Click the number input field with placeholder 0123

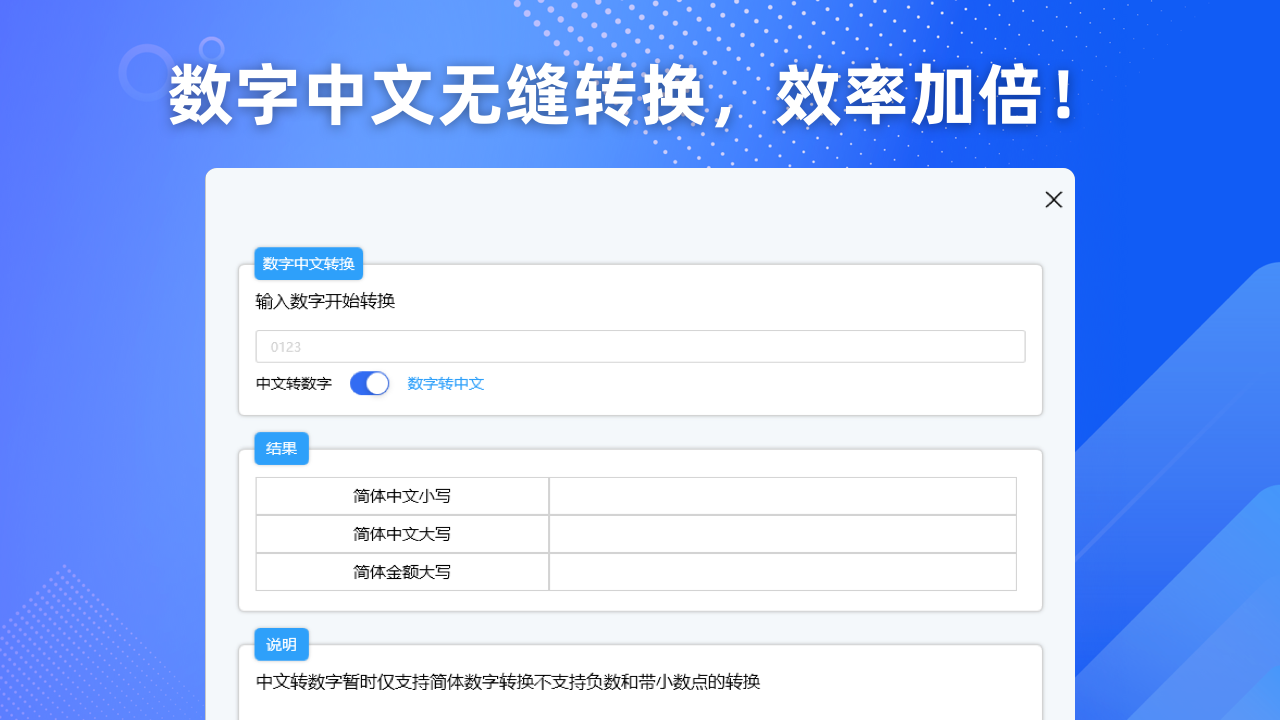[x=639, y=346]
